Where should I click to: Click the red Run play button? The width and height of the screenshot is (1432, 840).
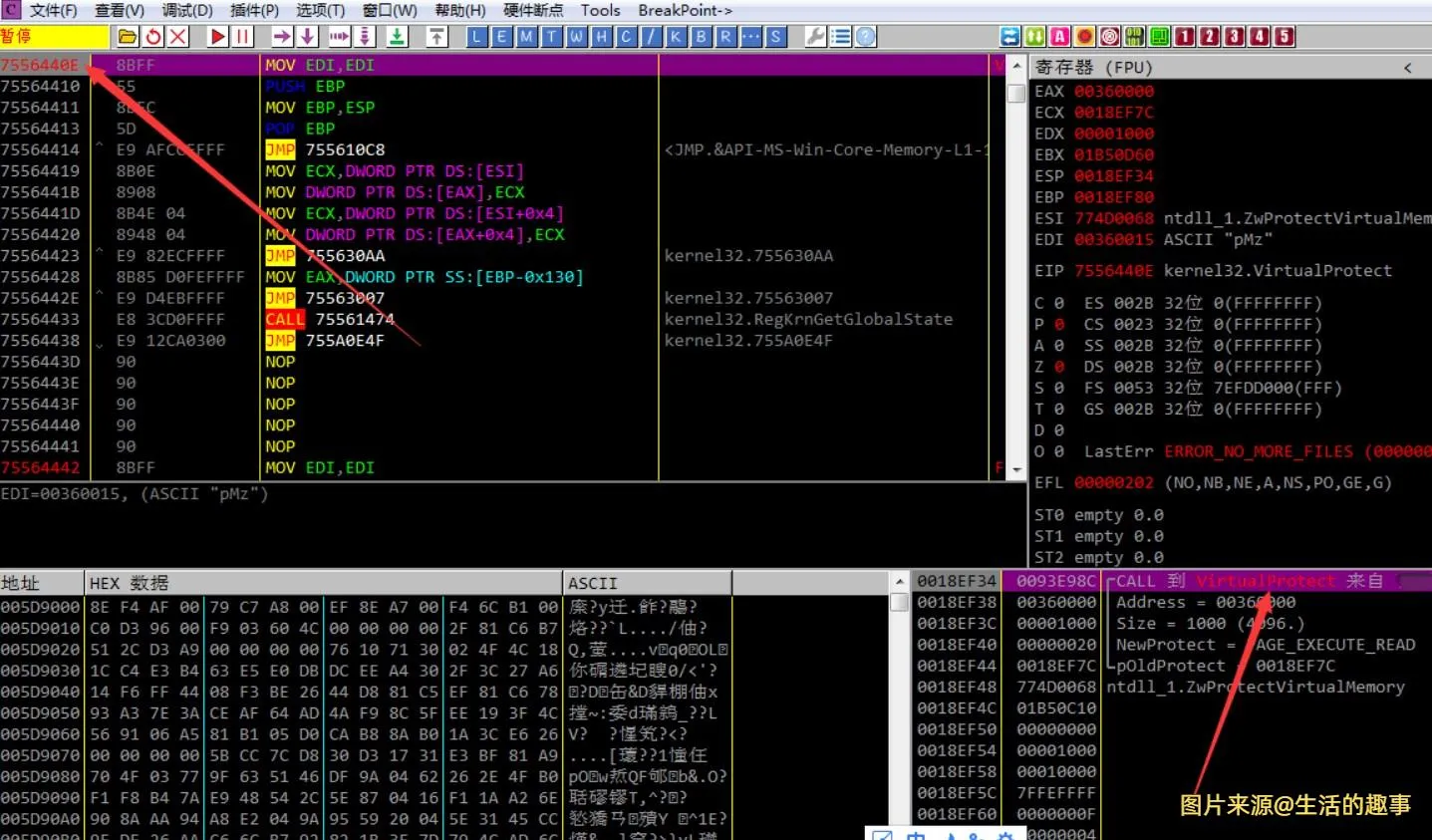218,37
